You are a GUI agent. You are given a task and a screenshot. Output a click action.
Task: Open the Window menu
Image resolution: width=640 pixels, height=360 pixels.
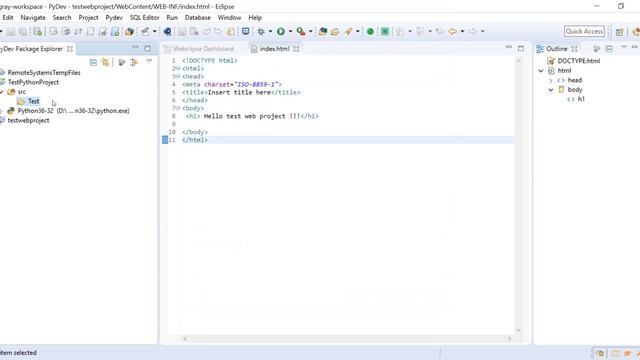click(229, 18)
